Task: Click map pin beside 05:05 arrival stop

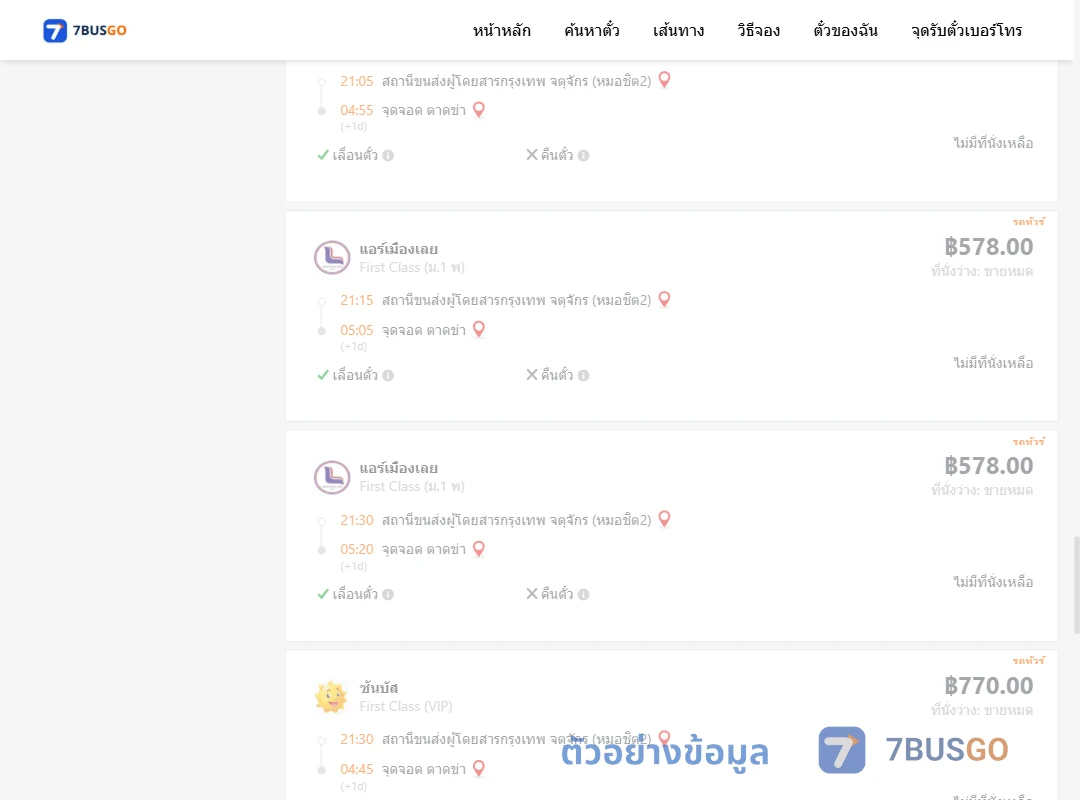Action: tap(479, 329)
